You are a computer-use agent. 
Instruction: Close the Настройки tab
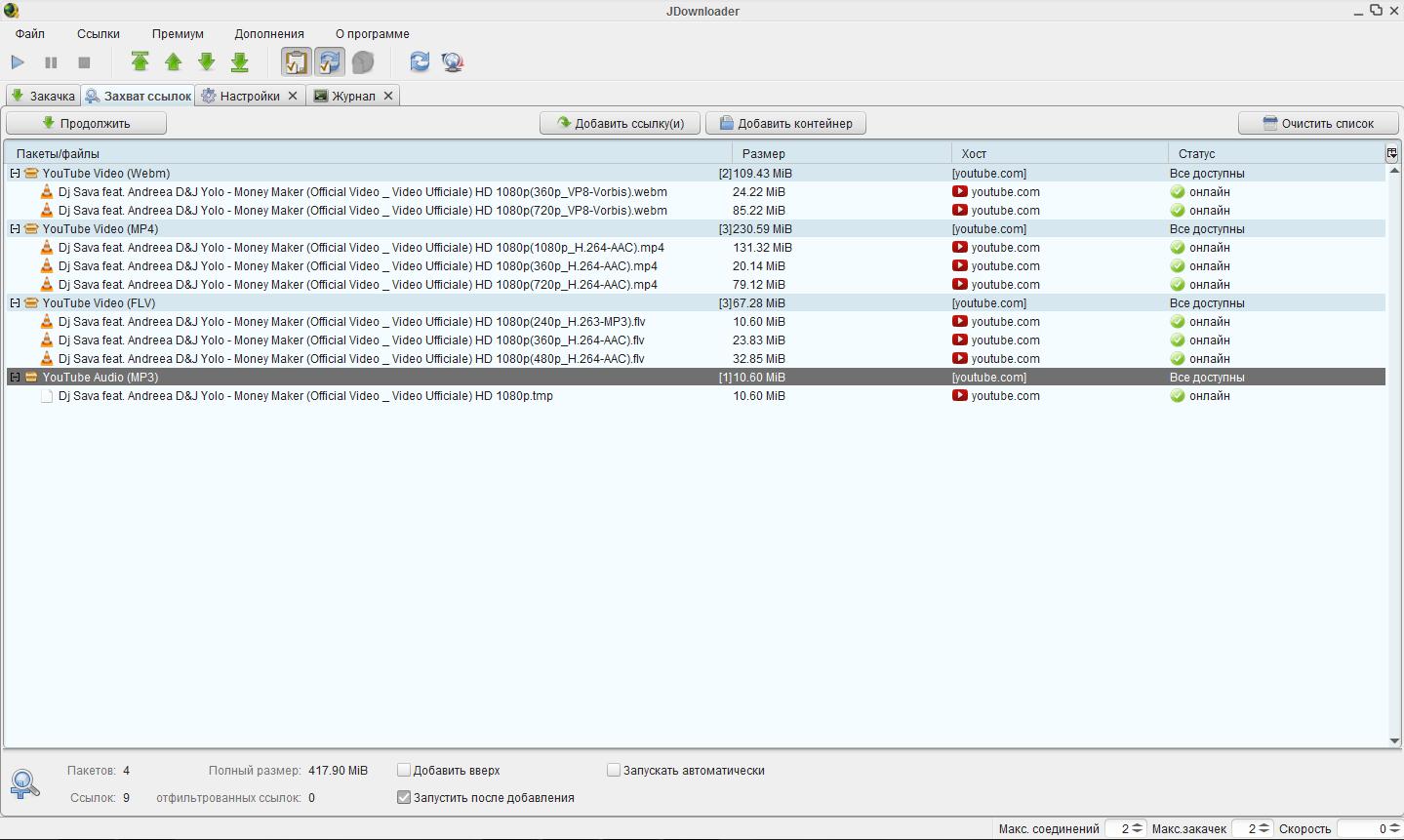point(293,96)
